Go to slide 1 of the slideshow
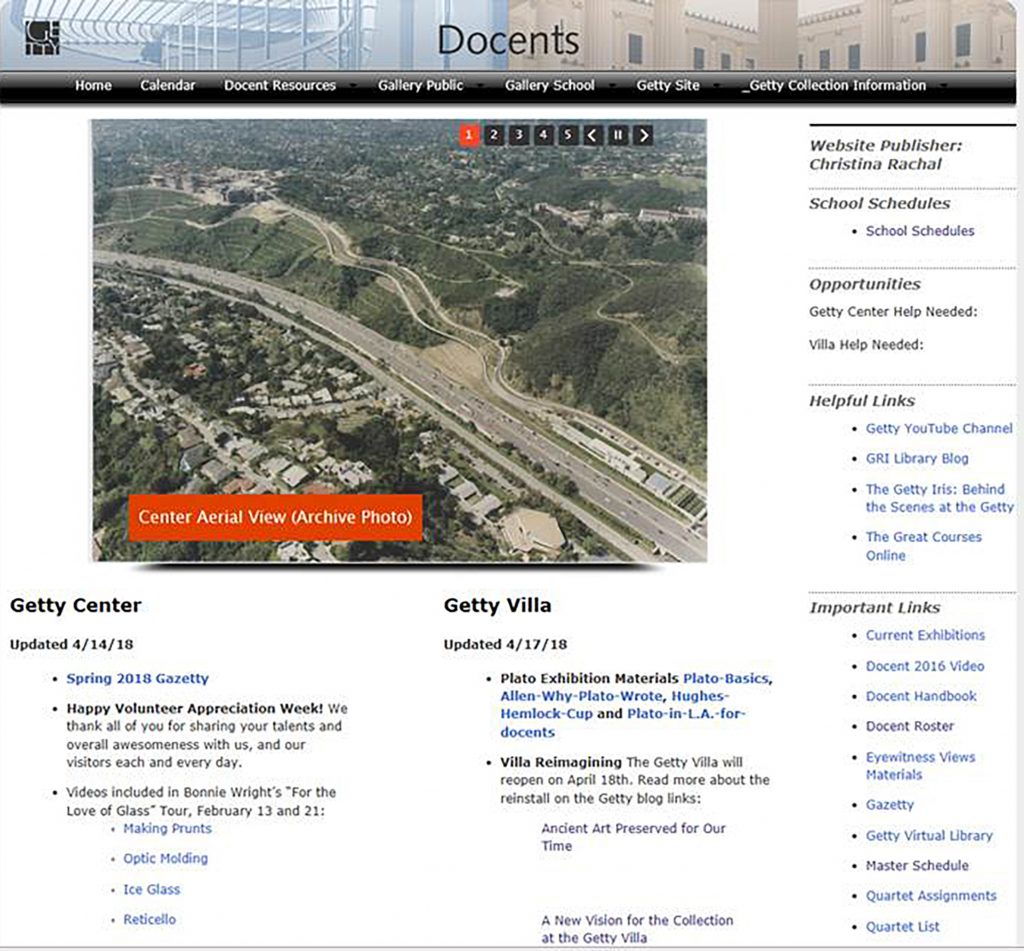The image size is (1024, 951). 469,135
